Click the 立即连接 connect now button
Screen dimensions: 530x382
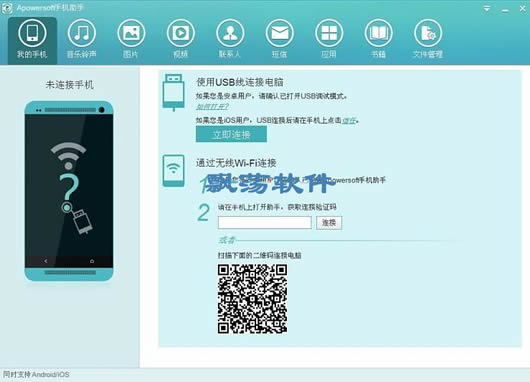[x=231, y=135]
